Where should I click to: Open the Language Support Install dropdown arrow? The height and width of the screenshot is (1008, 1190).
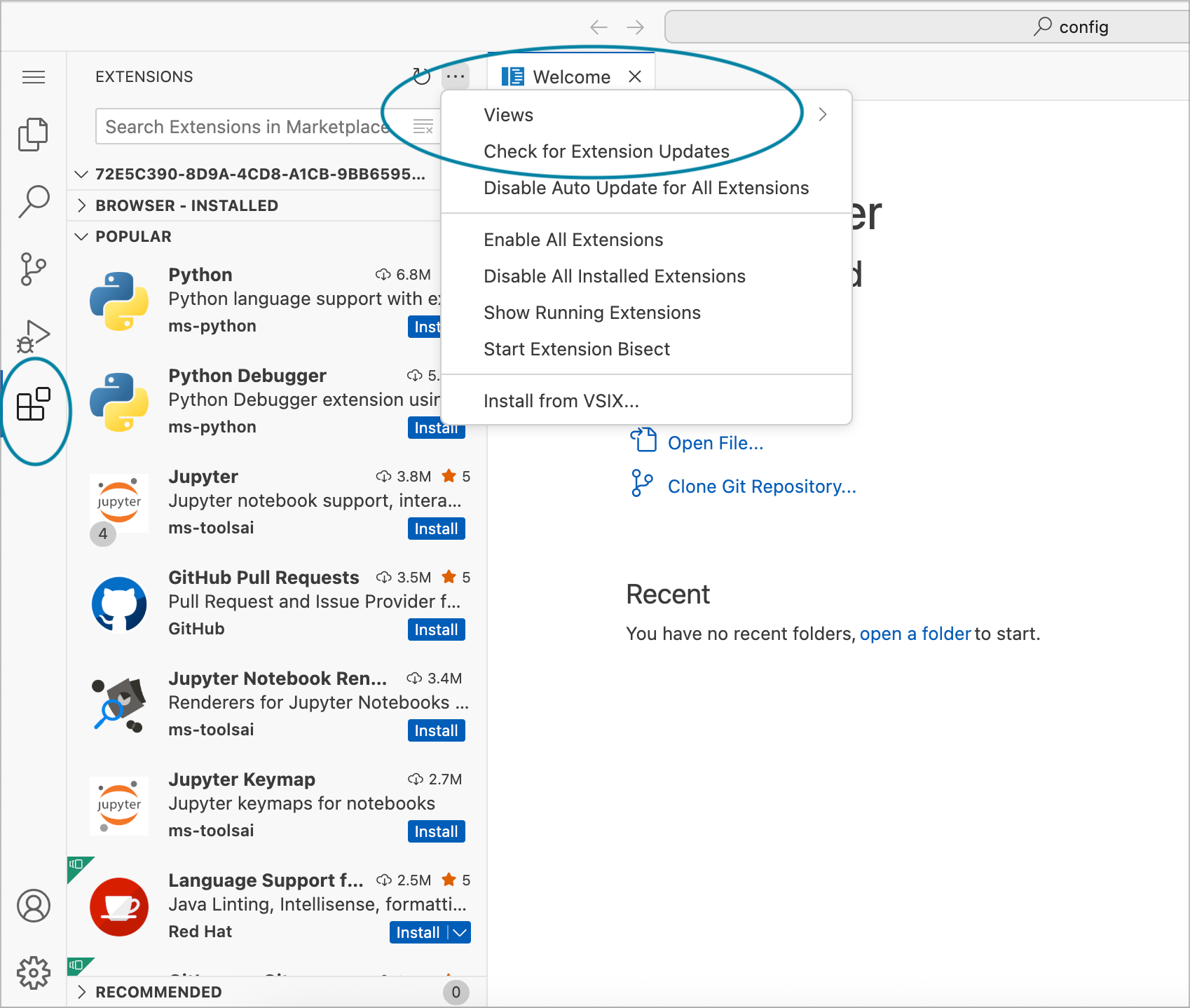460,932
